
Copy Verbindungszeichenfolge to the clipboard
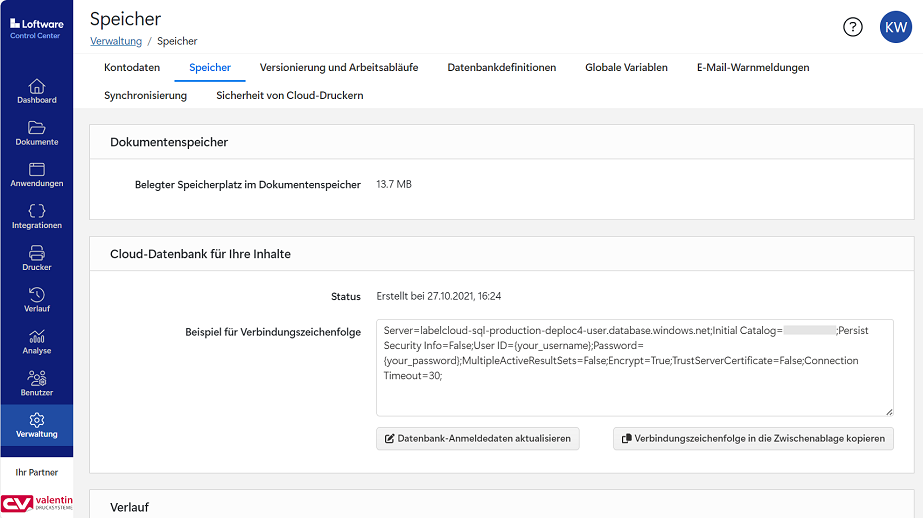[x=753, y=439]
